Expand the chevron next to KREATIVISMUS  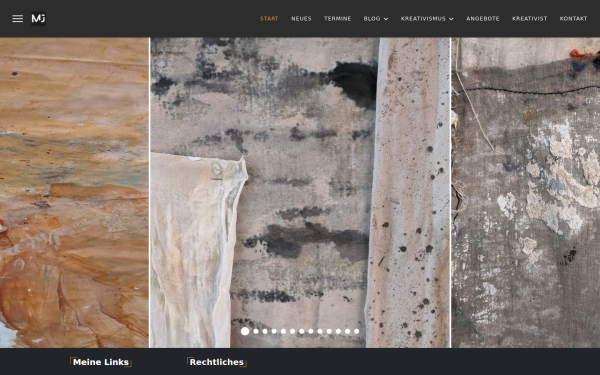[451, 19]
